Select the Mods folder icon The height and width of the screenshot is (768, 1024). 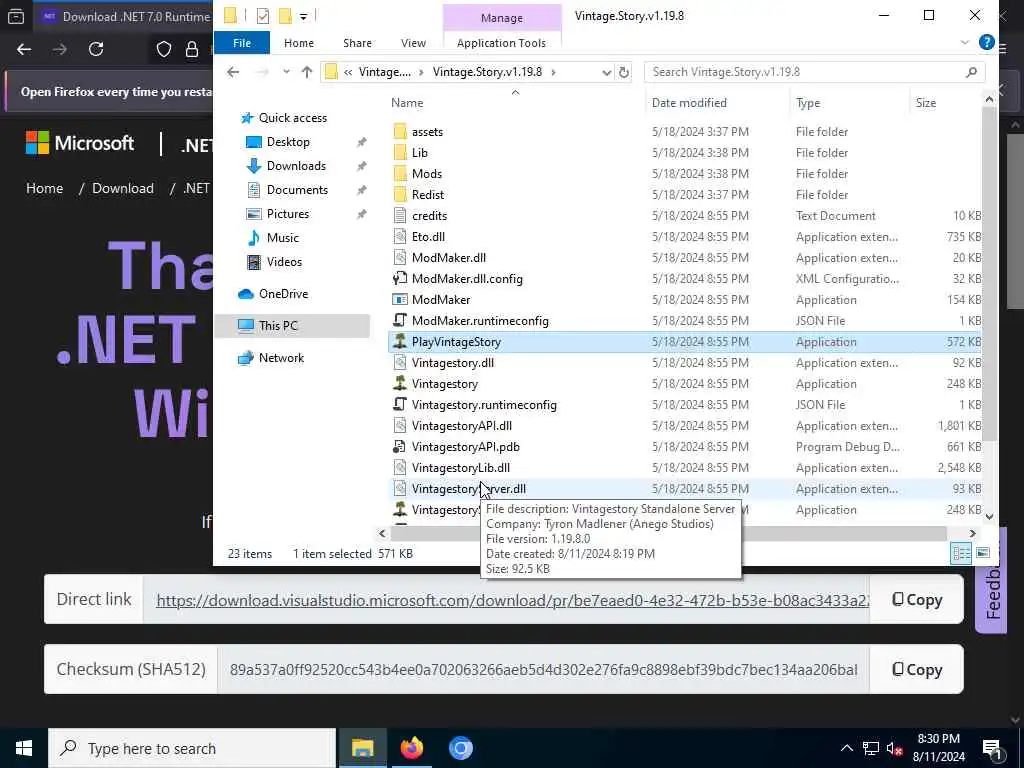(x=400, y=174)
